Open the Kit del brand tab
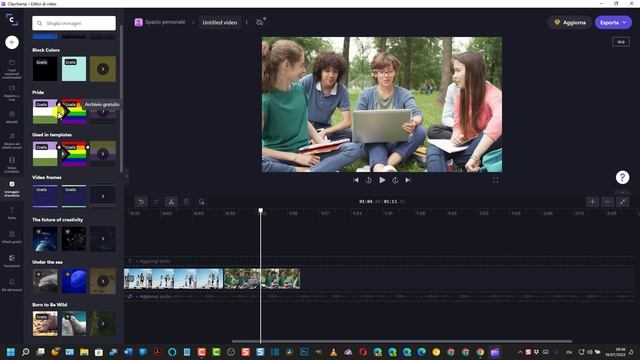Image resolution: width=640 pixels, height=360 pixels. coord(11,285)
